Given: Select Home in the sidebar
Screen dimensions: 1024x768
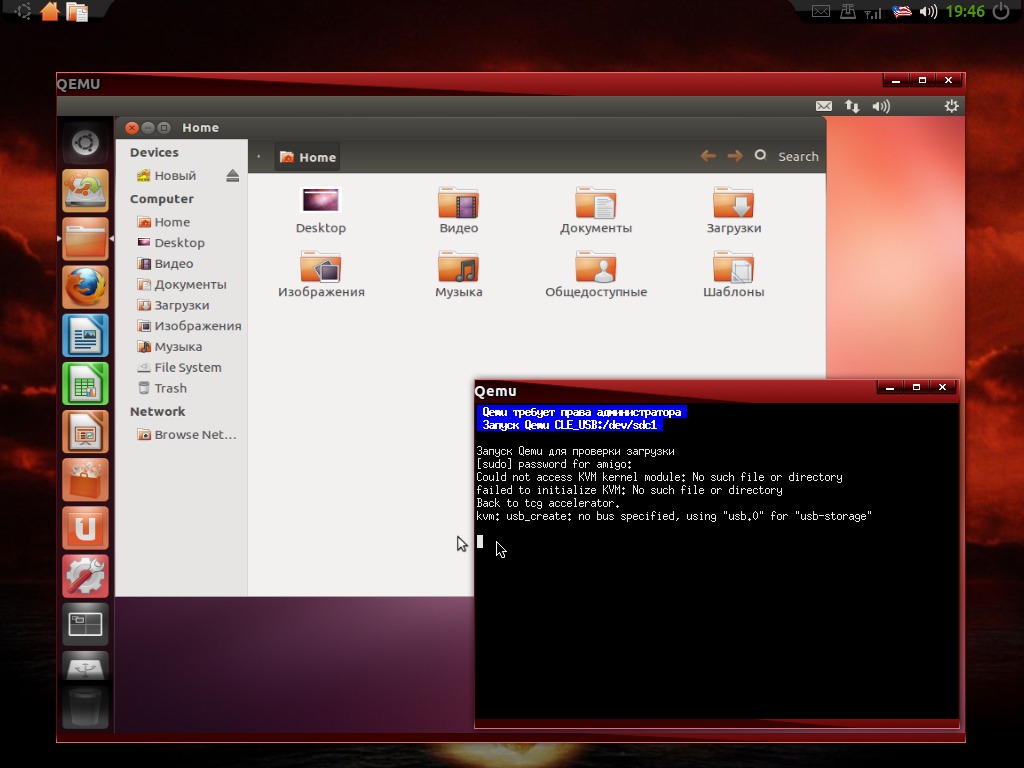Looking at the screenshot, I should (x=163, y=222).
